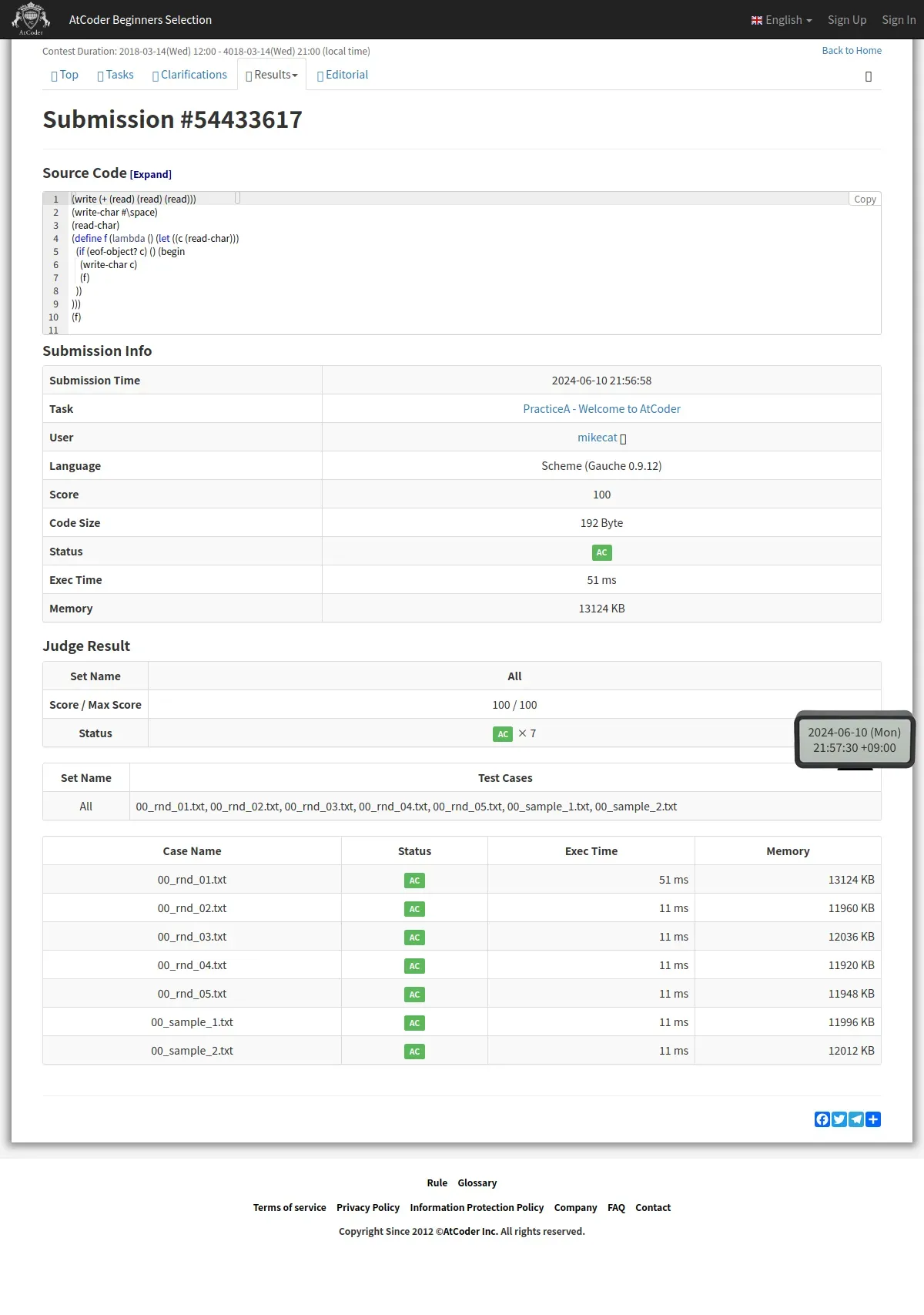Go to the Top tab
The height and width of the screenshot is (1315, 924).
click(x=65, y=75)
